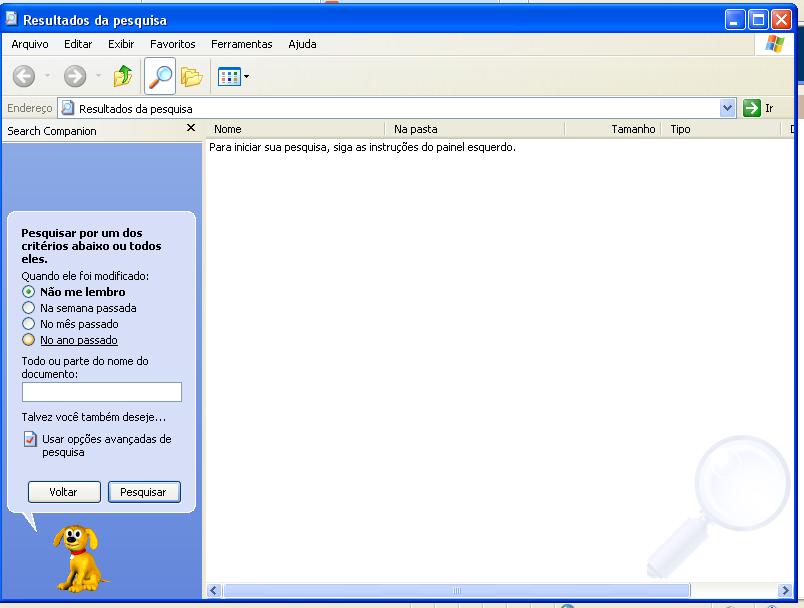Click the advanced search options icon
Screen dimensions: 804x608
tap(30, 439)
